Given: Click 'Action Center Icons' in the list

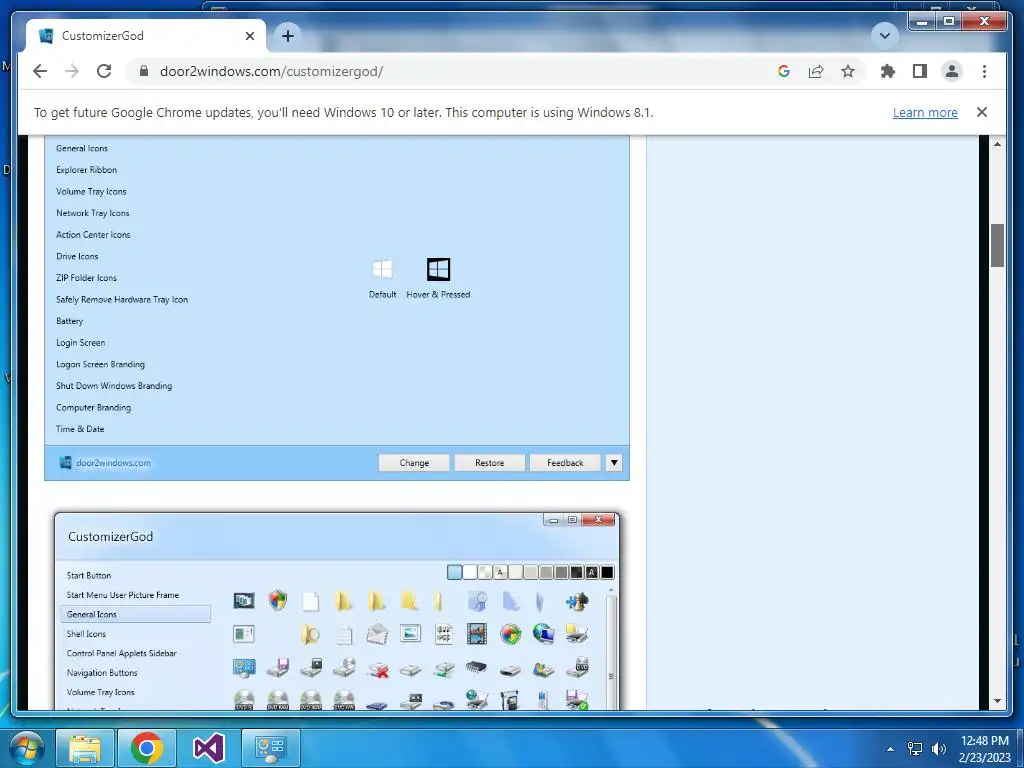Looking at the screenshot, I should click(93, 234).
